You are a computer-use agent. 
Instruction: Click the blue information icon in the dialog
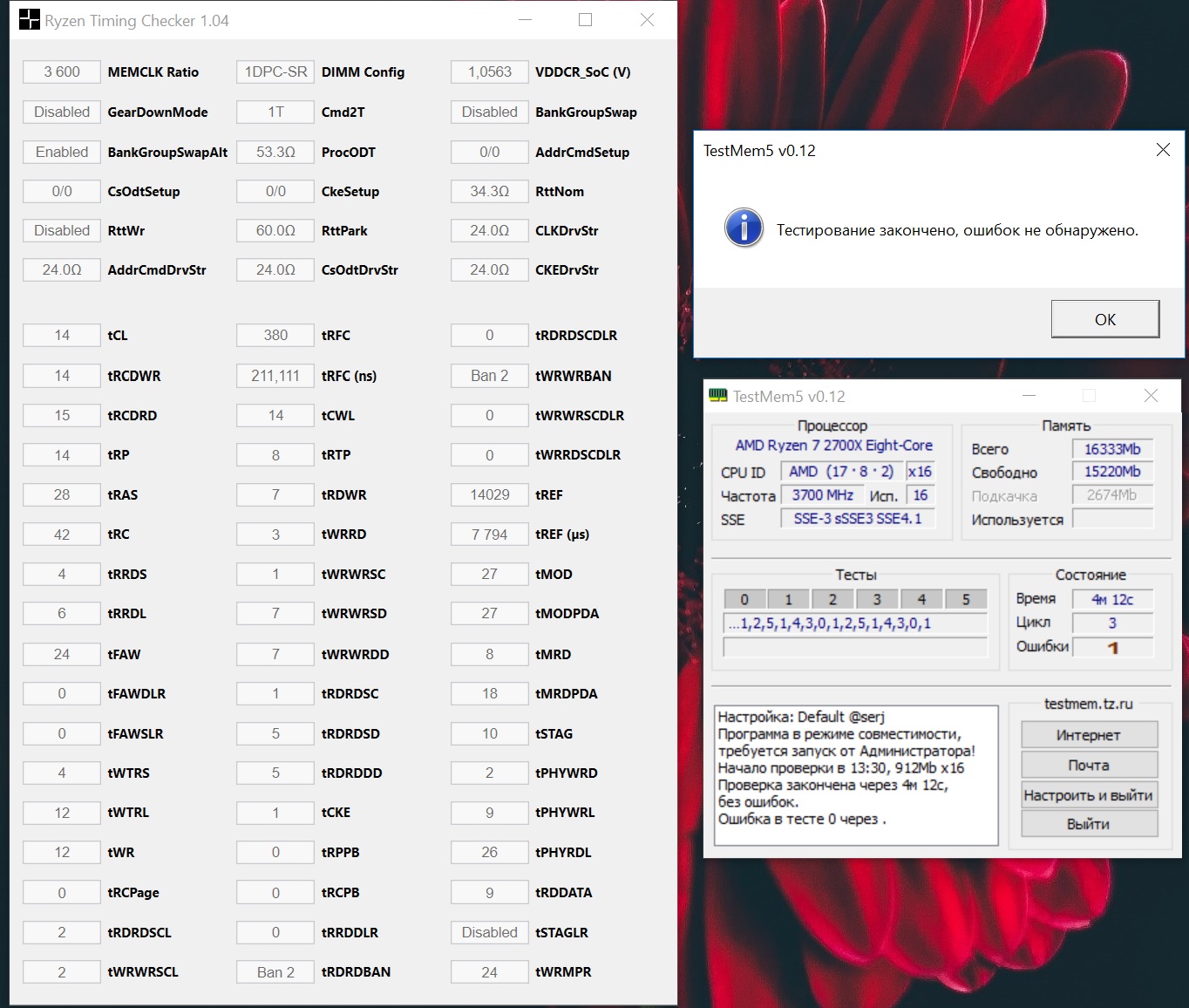(x=744, y=228)
